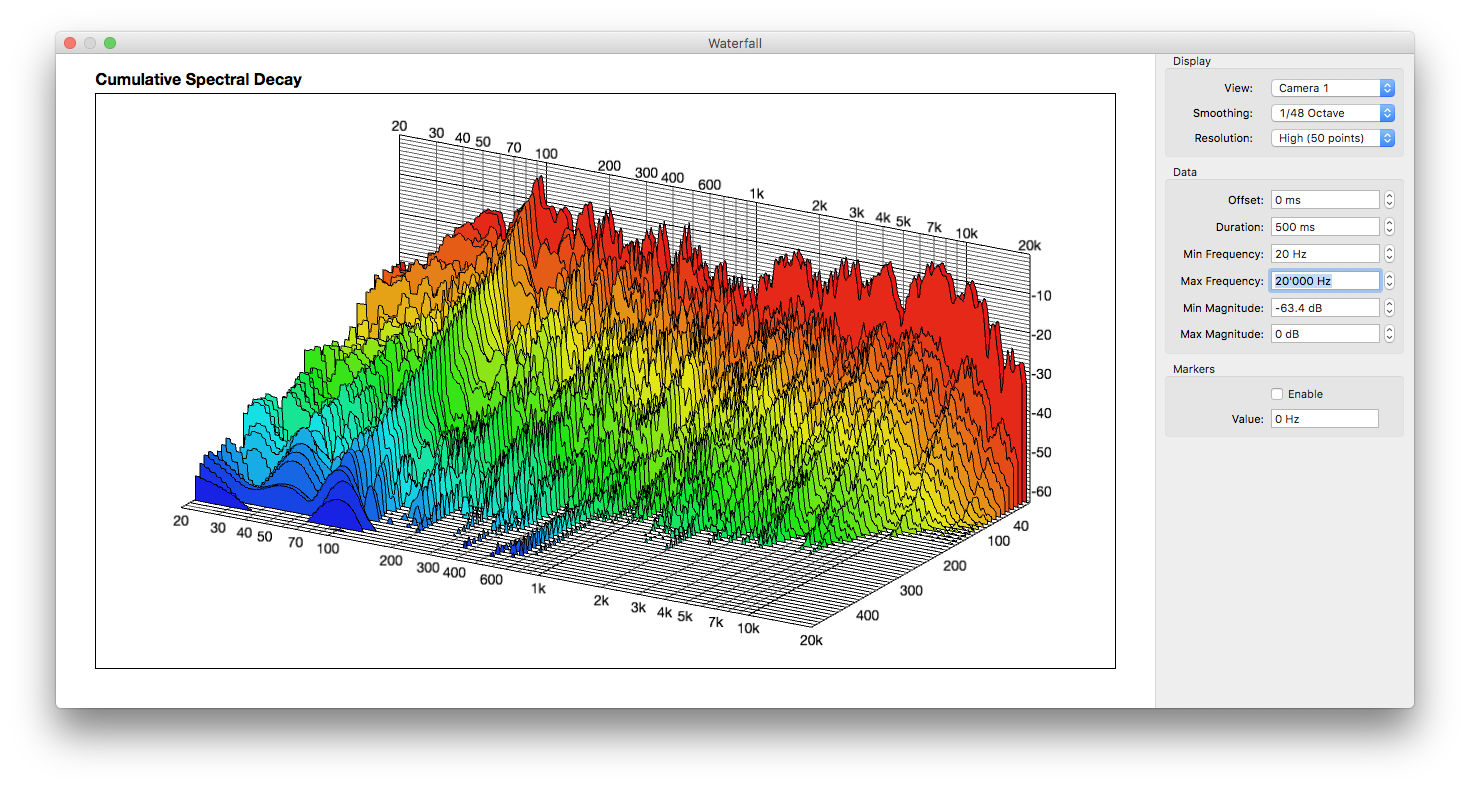Screen dimensions: 1470x788
Task: Click the Min Frequency field showing 20 Hz
Action: pyautogui.click(x=1325, y=254)
